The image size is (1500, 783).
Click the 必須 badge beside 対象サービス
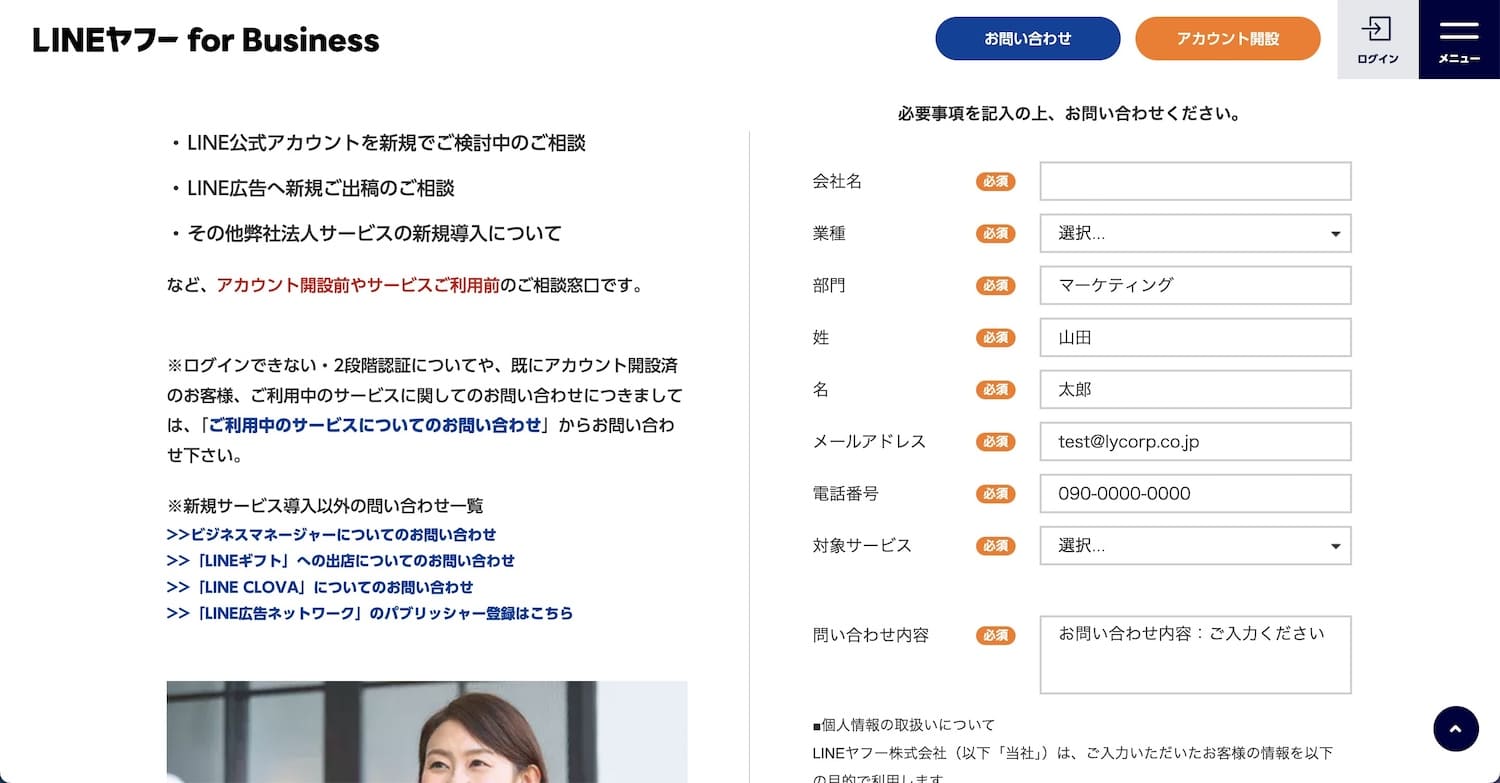(x=995, y=545)
